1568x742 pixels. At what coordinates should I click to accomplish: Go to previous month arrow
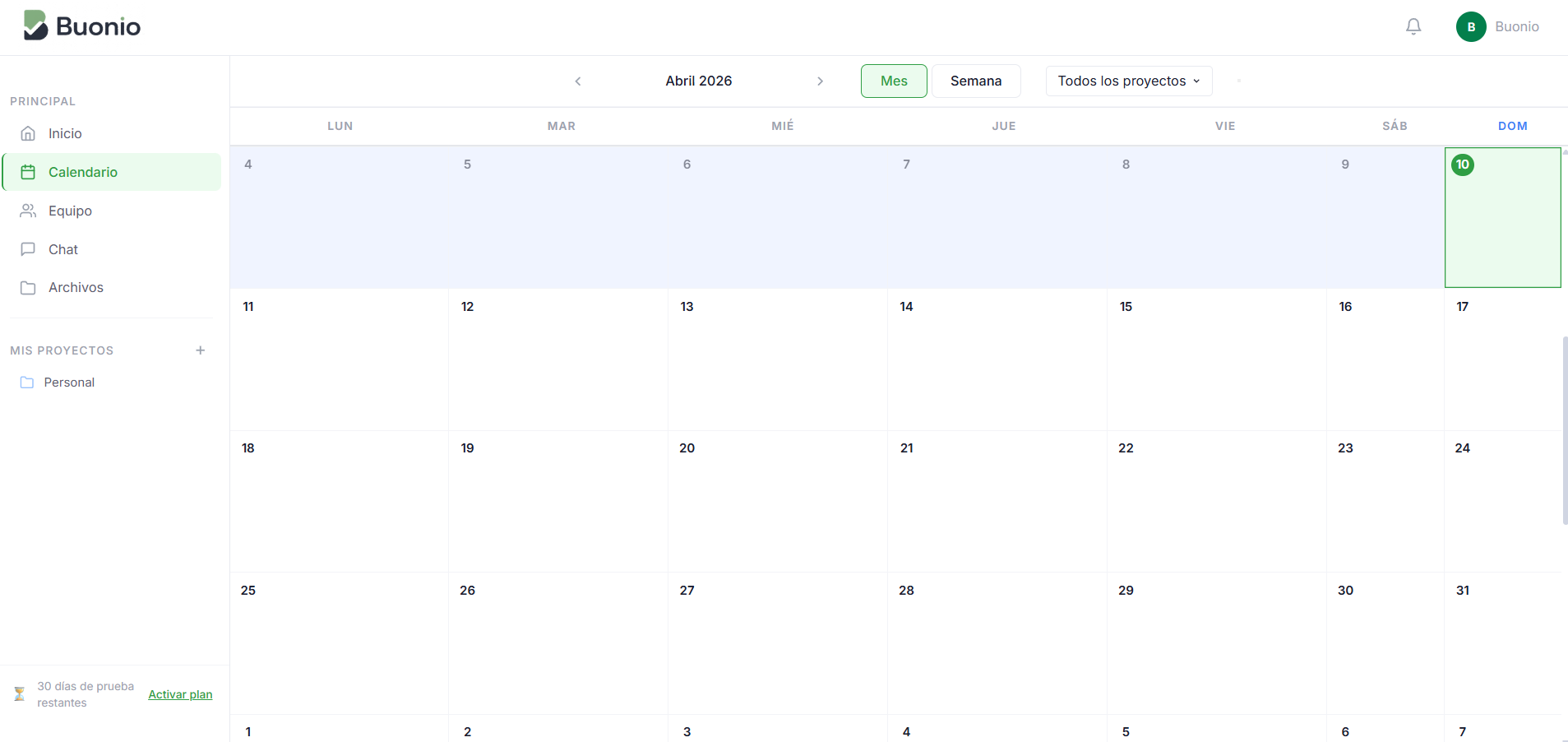tap(578, 81)
